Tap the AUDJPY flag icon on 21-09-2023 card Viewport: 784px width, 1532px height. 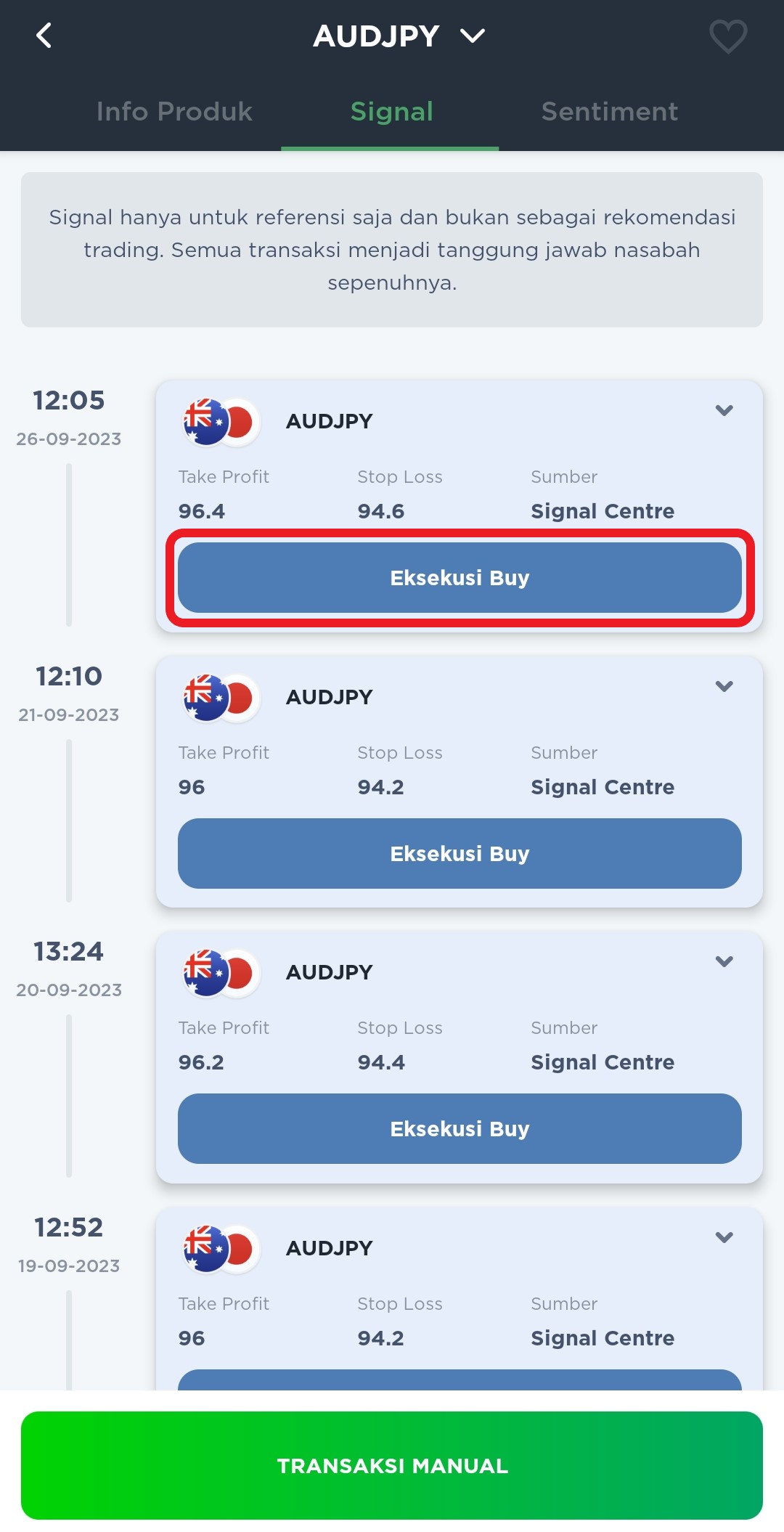click(x=221, y=698)
